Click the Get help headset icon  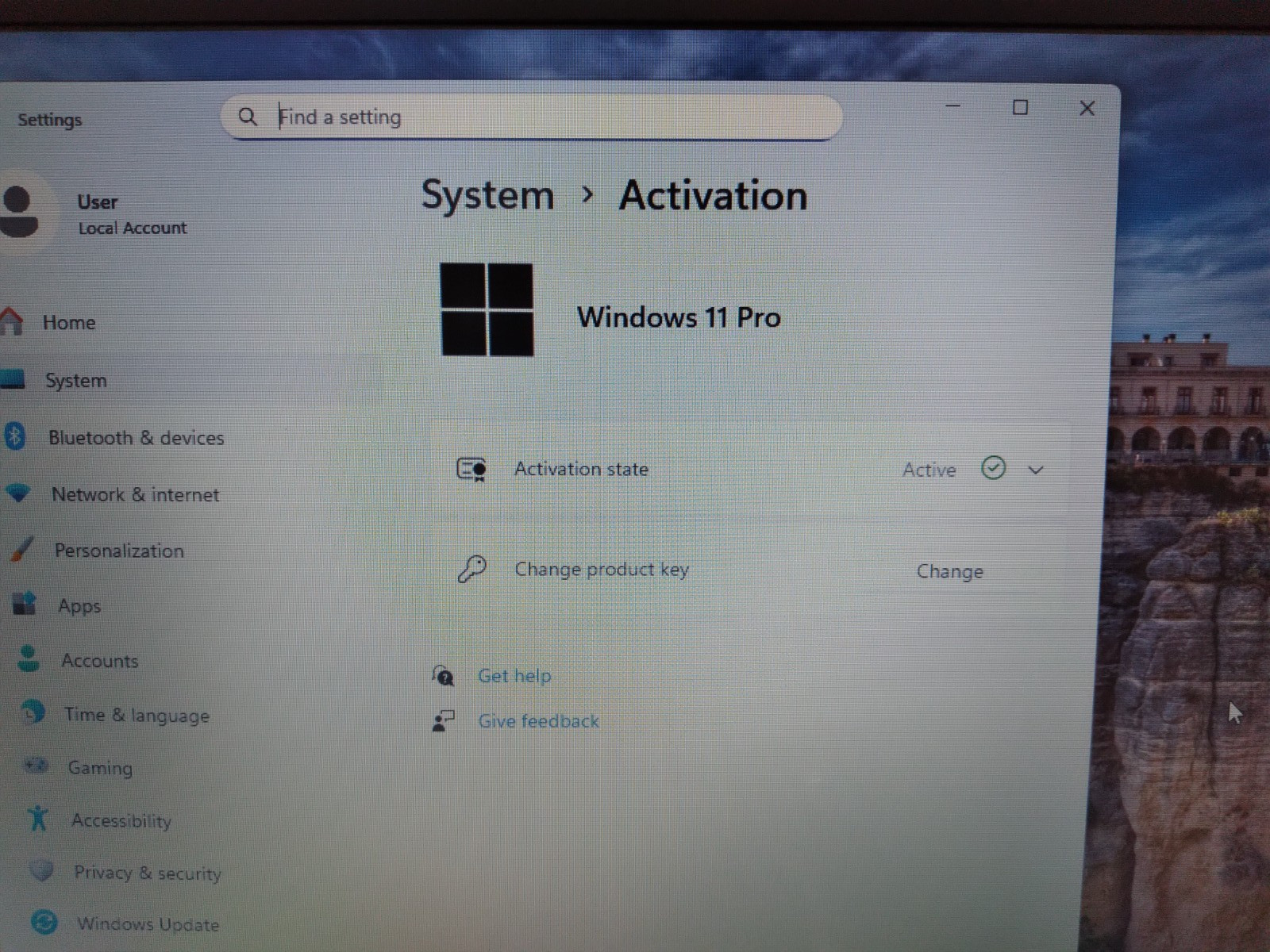point(443,675)
